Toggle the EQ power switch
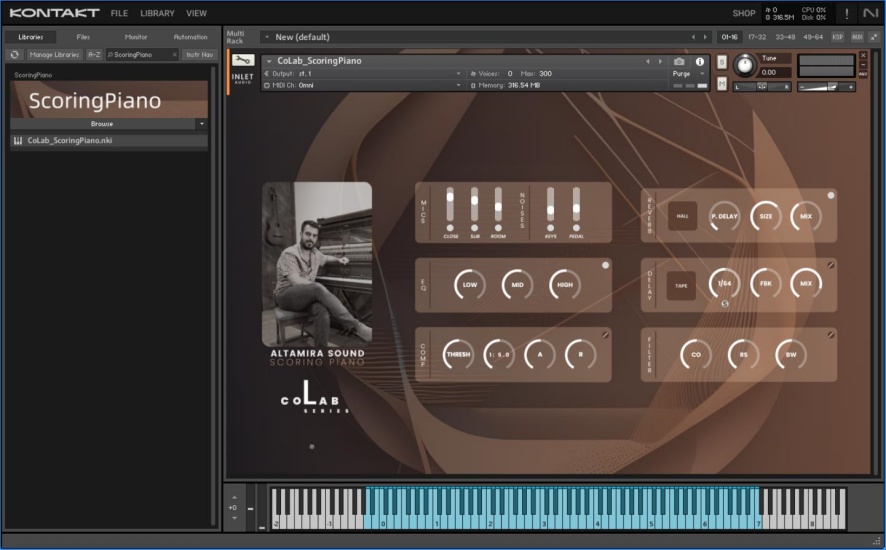 [605, 266]
